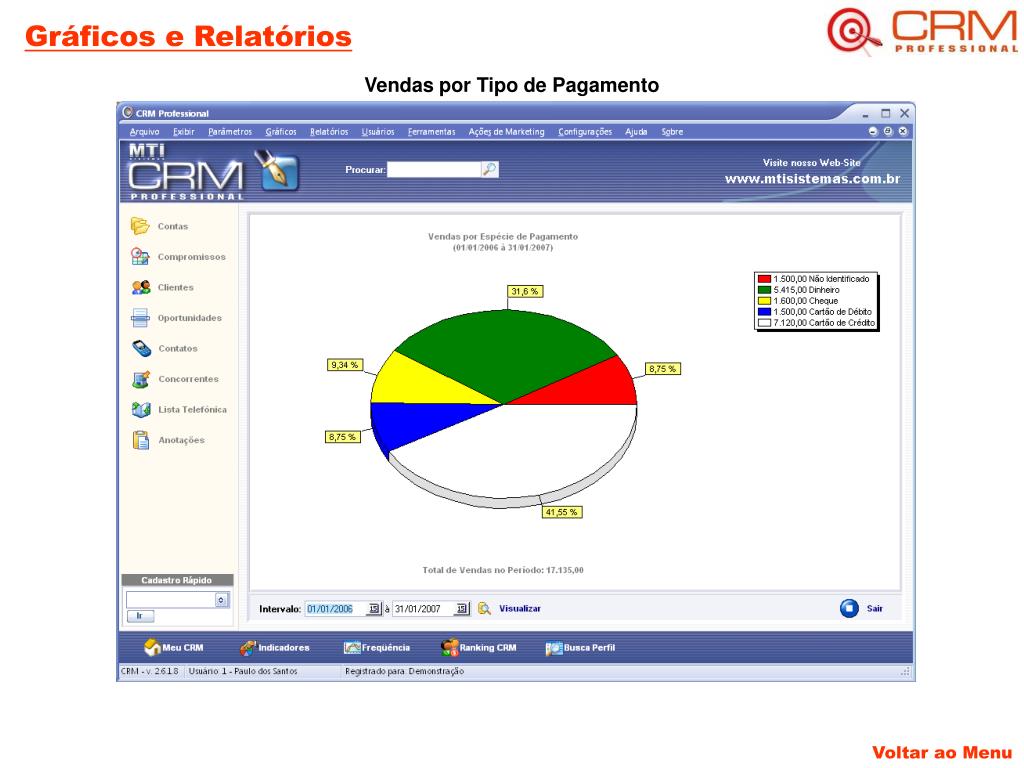
Task: Click in the Procurar search field
Action: point(434,170)
